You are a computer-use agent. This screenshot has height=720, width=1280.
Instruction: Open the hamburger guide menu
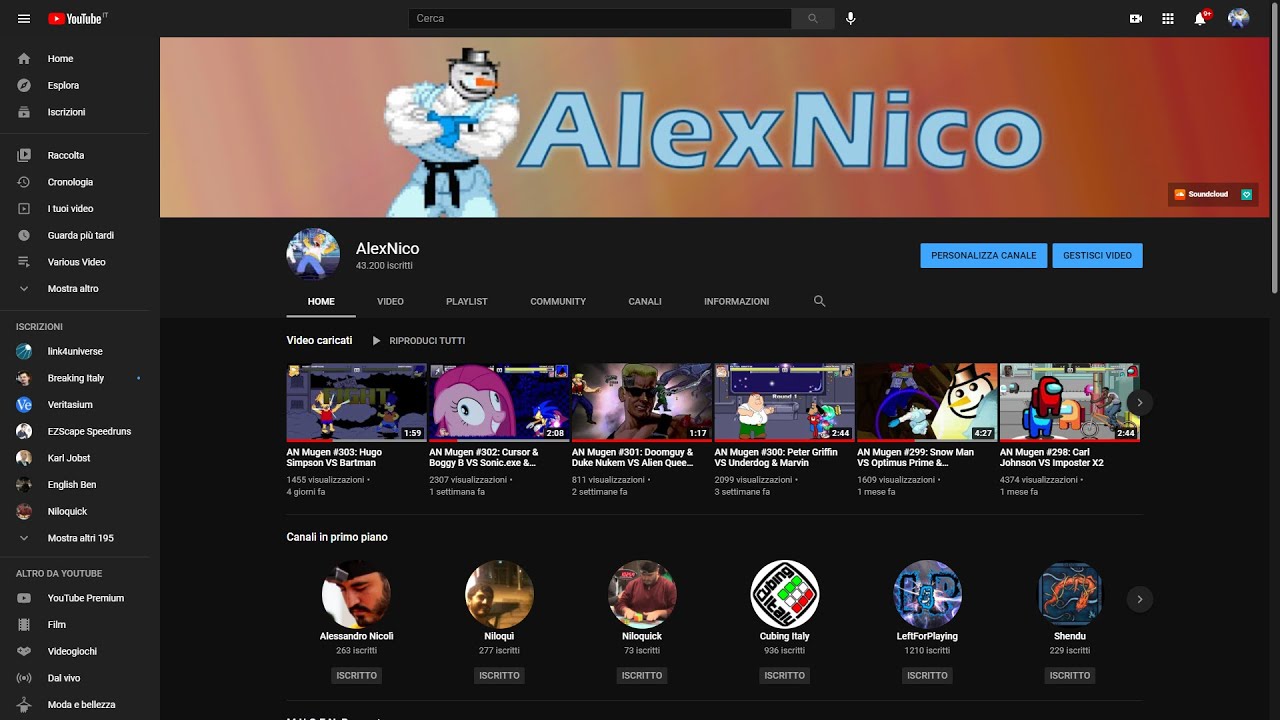[24, 18]
